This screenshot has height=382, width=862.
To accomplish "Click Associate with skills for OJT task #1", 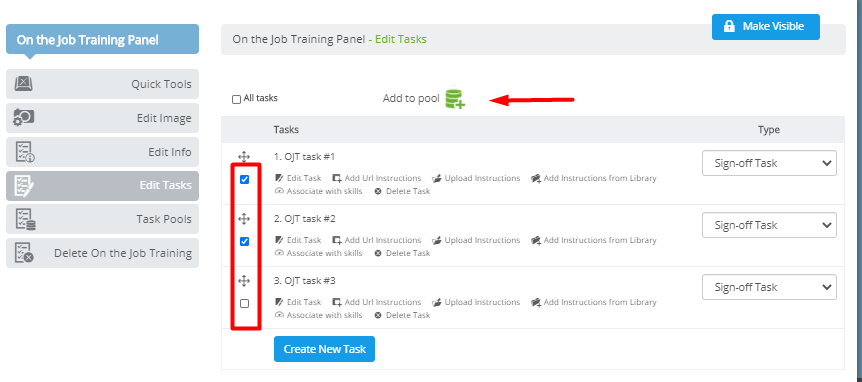I will coord(318,191).
